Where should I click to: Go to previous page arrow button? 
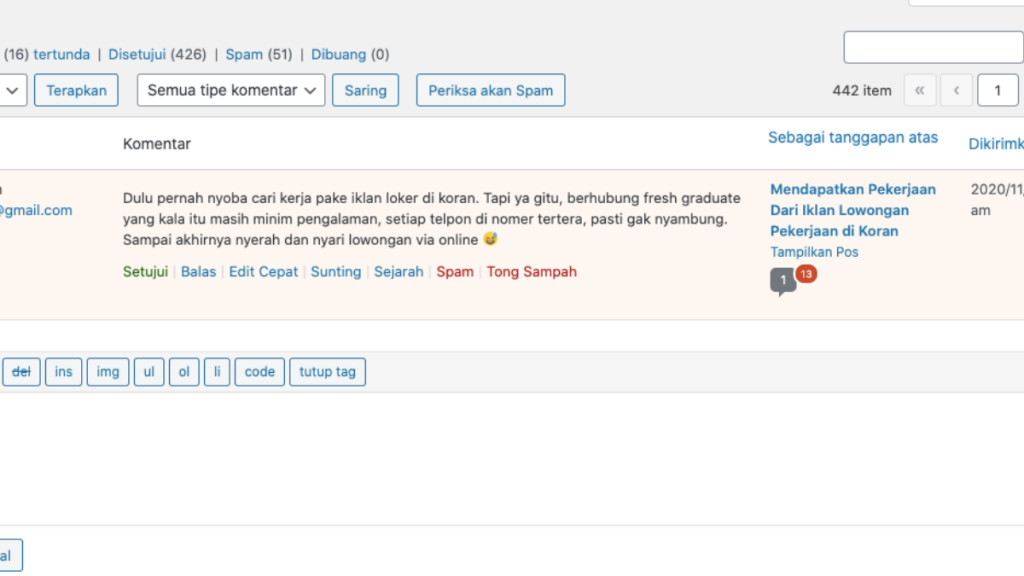[x=956, y=90]
